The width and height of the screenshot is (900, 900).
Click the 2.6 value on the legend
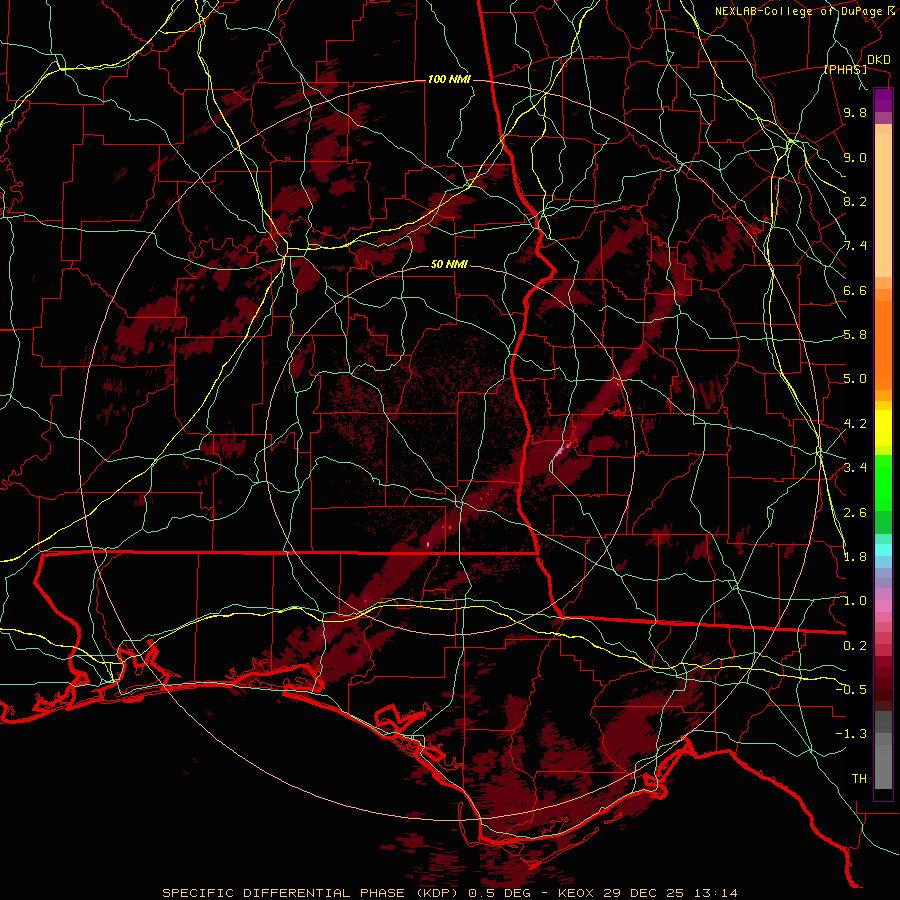pyautogui.click(x=855, y=512)
